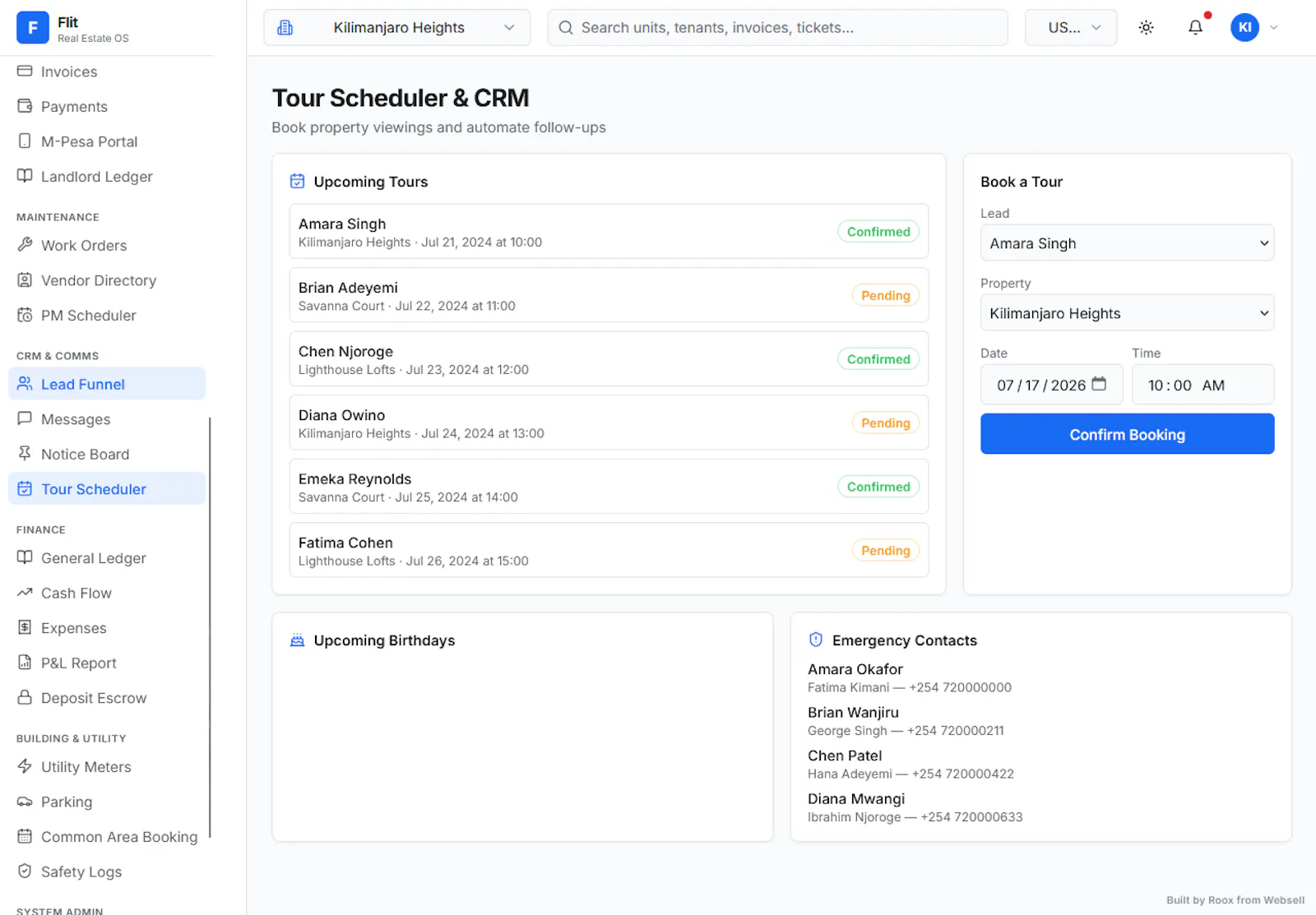Select the Fatima Cohen tour row
1316x915 pixels.
(609, 550)
